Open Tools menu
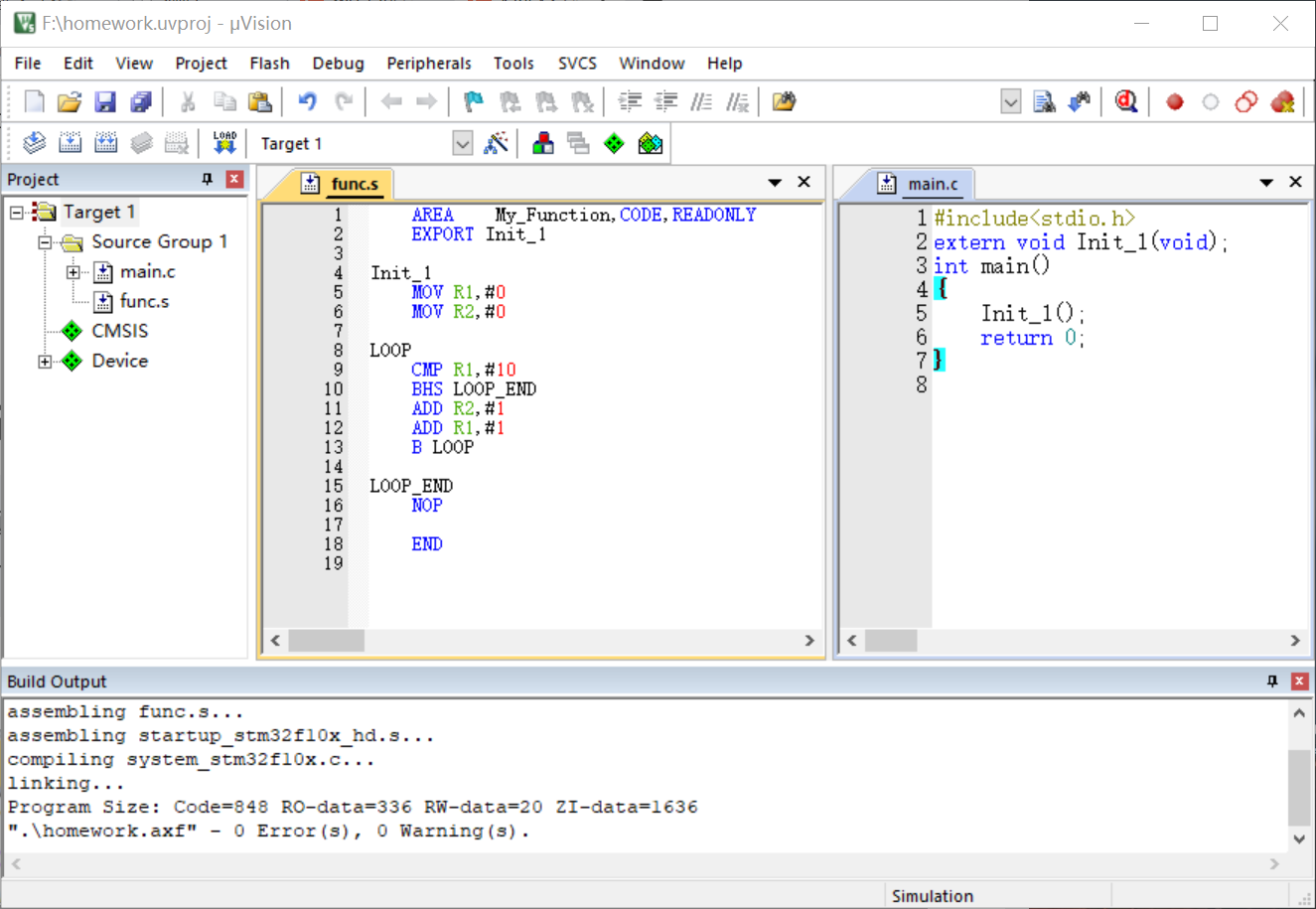1316x909 pixels. tap(513, 63)
